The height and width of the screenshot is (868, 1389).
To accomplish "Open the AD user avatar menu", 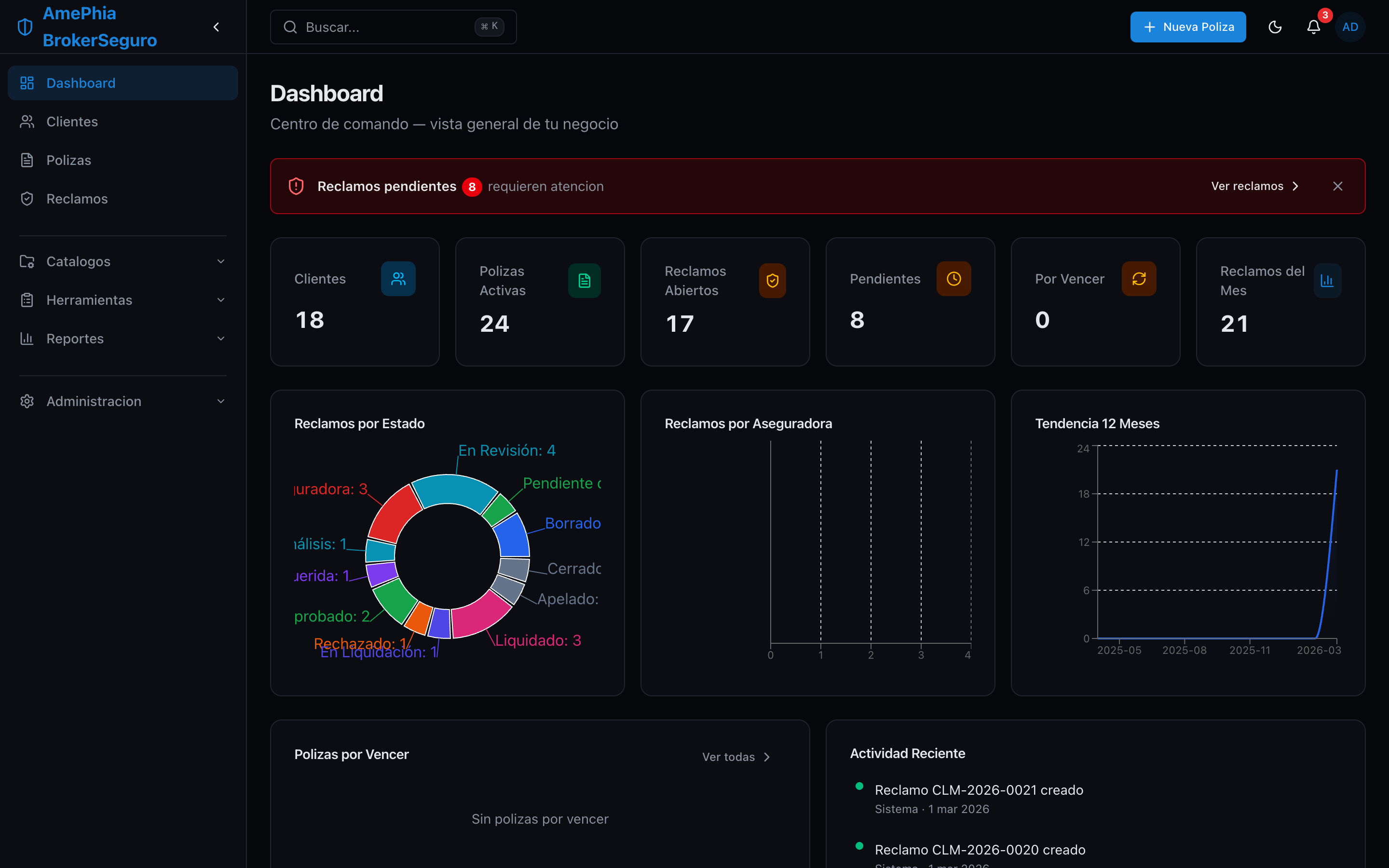I will click(x=1350, y=27).
